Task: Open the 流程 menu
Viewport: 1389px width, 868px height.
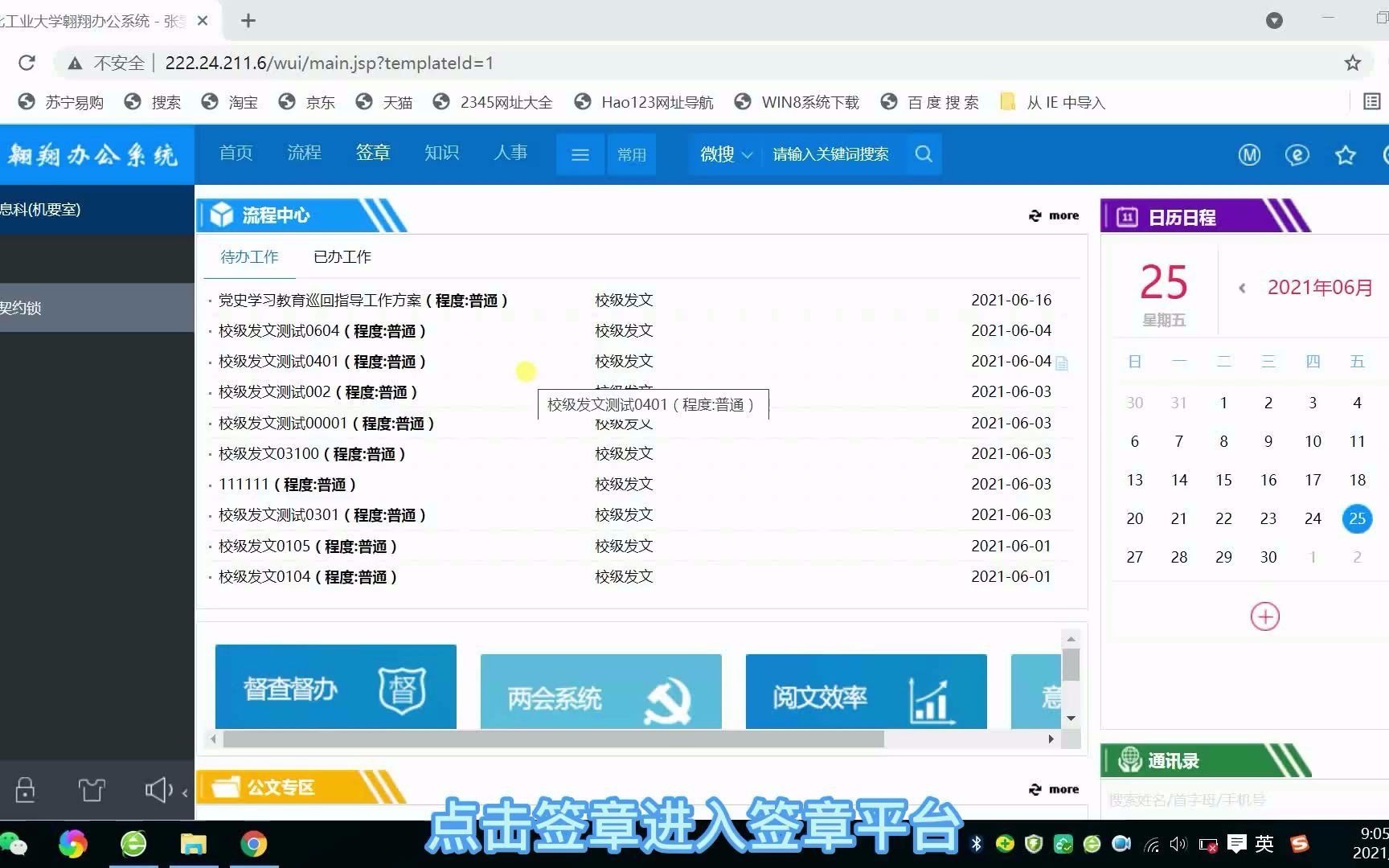Action: pyautogui.click(x=304, y=153)
